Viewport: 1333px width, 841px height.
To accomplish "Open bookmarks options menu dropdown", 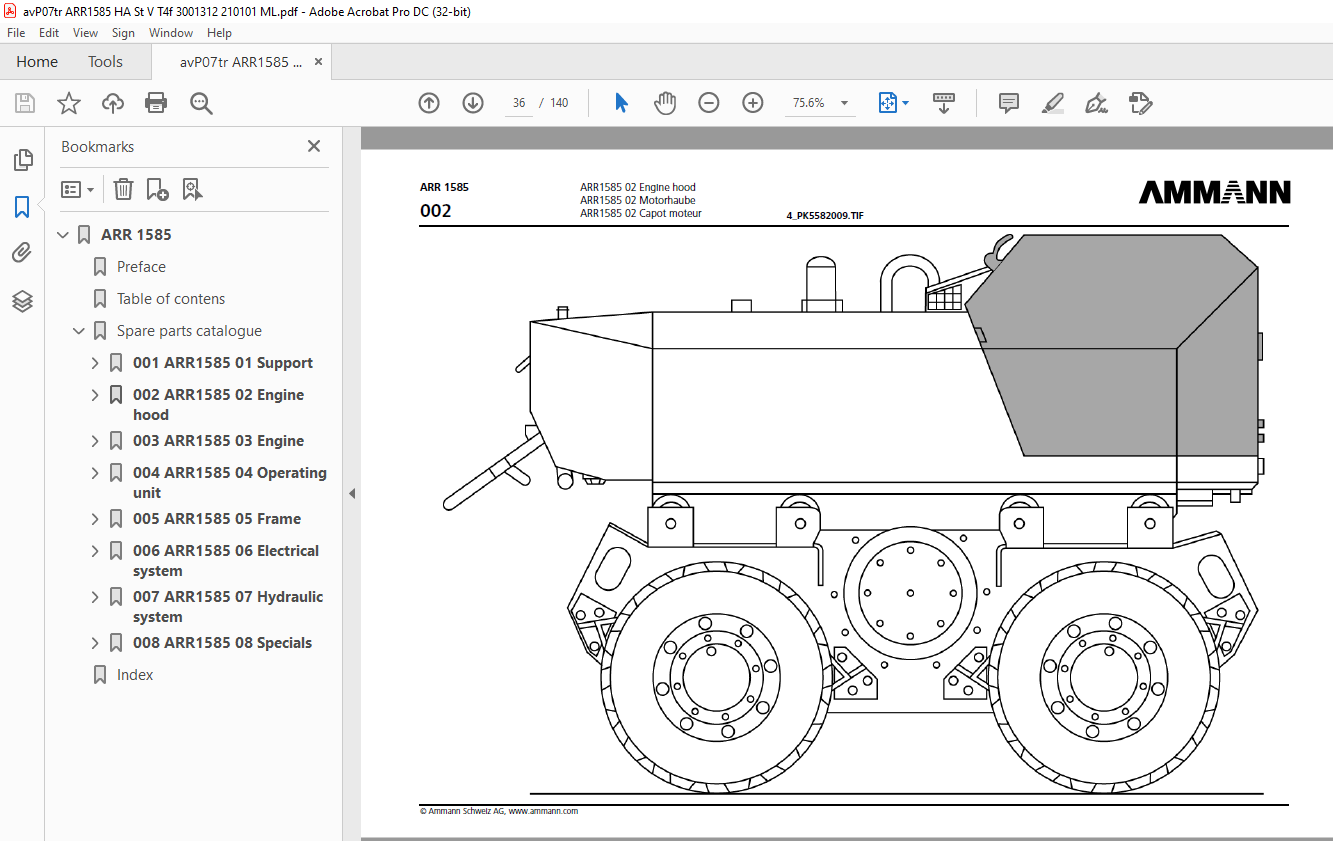I will point(78,189).
